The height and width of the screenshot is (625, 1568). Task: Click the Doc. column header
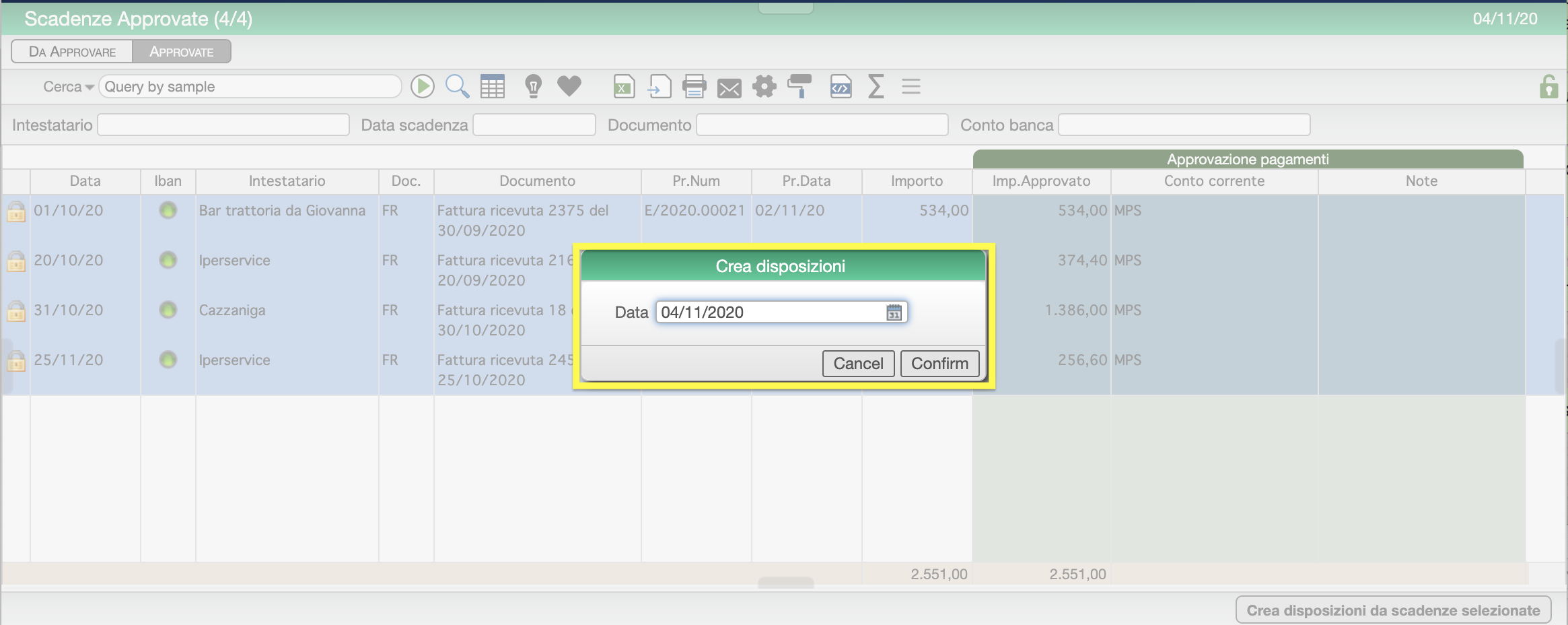click(x=406, y=181)
